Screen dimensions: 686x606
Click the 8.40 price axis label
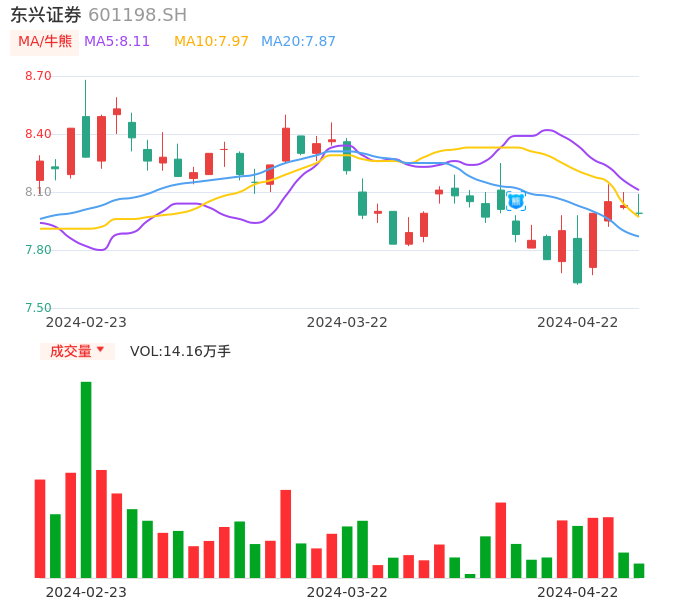point(37,134)
